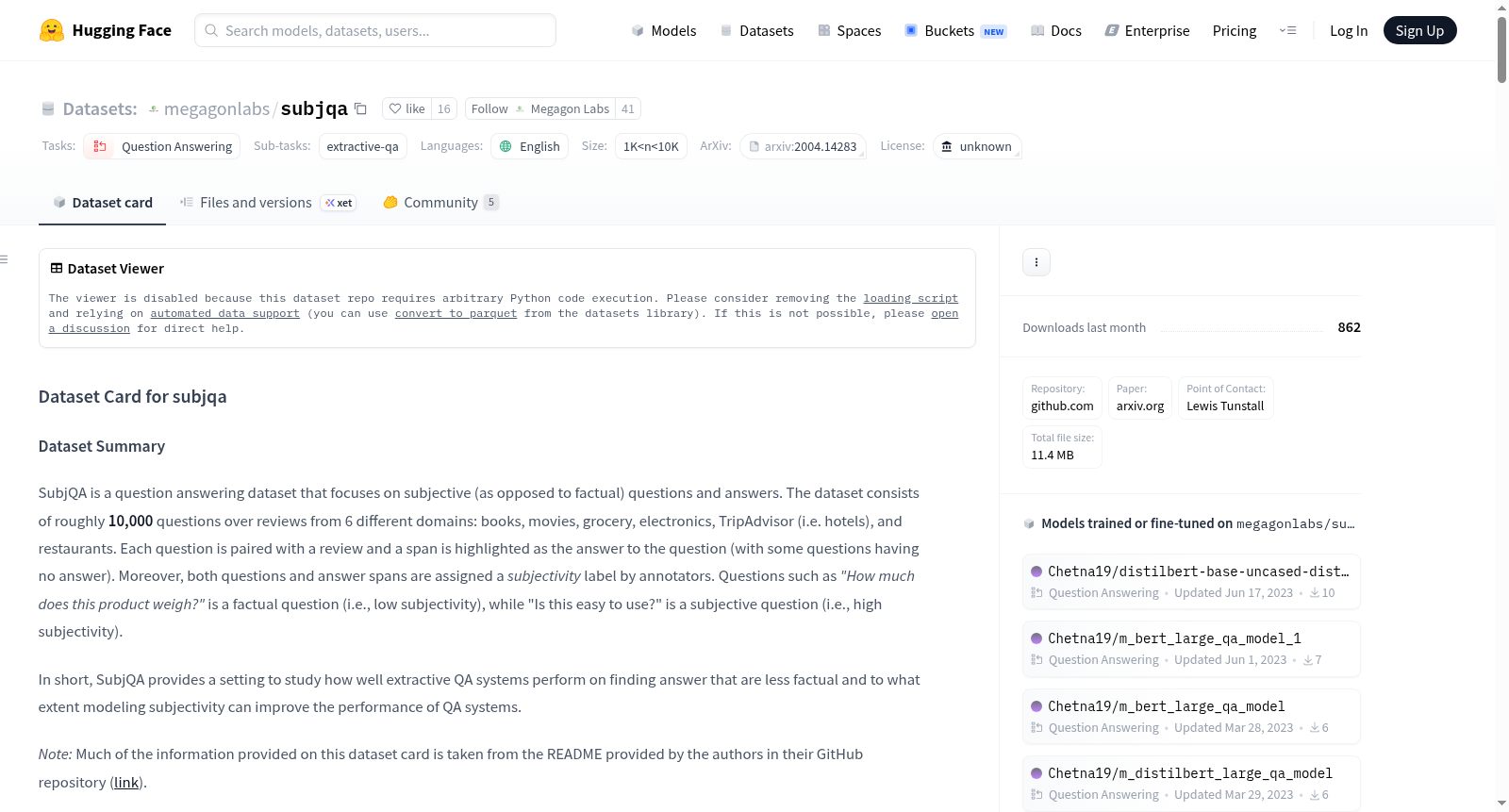Open the automated data support link
Screen dimensions: 1509x812
[224, 313]
